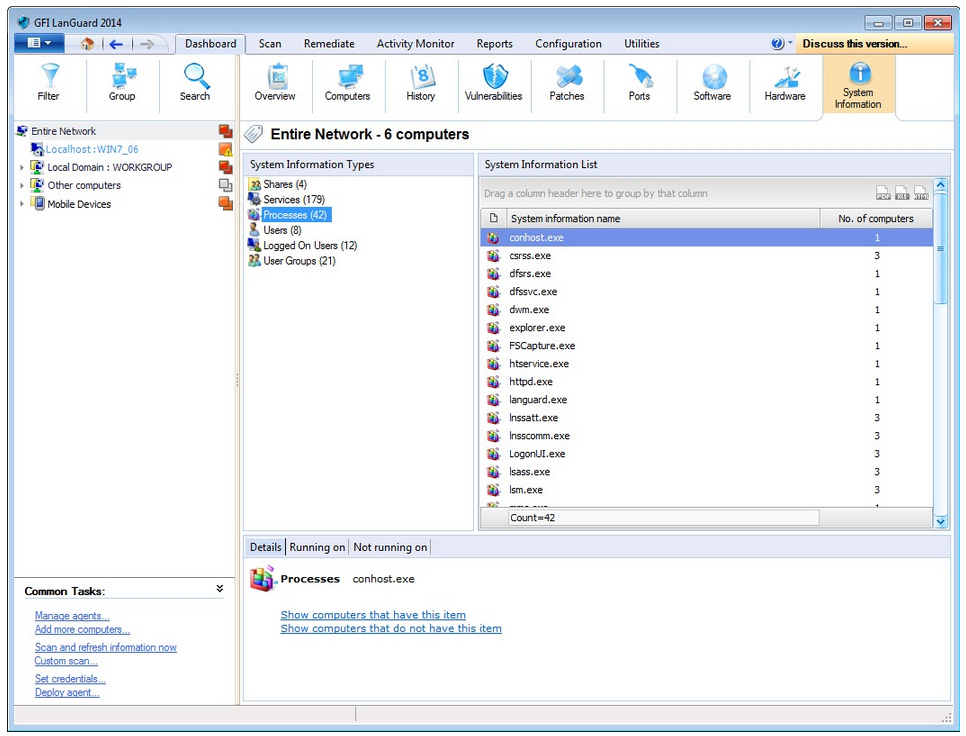Select the explorer.exe row
This screenshot has height=736, width=966.
click(706, 328)
